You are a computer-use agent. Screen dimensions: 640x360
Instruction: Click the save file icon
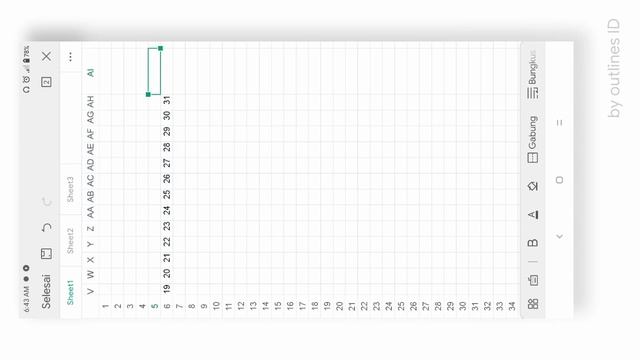coord(46,253)
